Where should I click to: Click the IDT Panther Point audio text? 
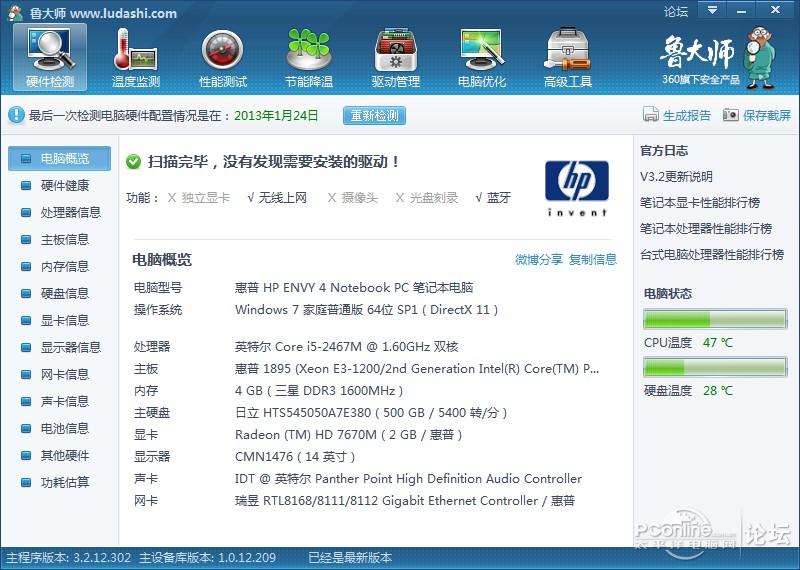click(408, 479)
